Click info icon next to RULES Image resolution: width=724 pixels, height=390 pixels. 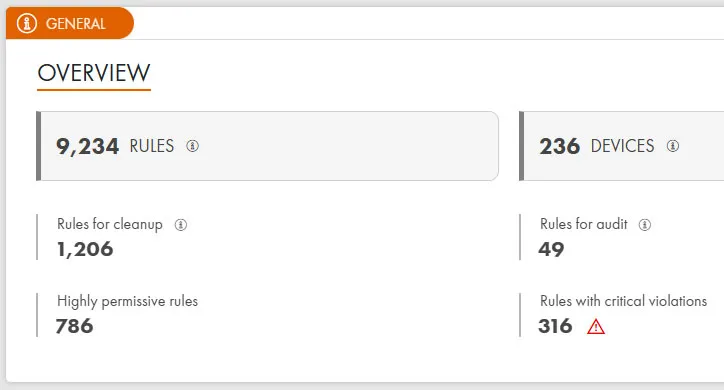coord(193,146)
